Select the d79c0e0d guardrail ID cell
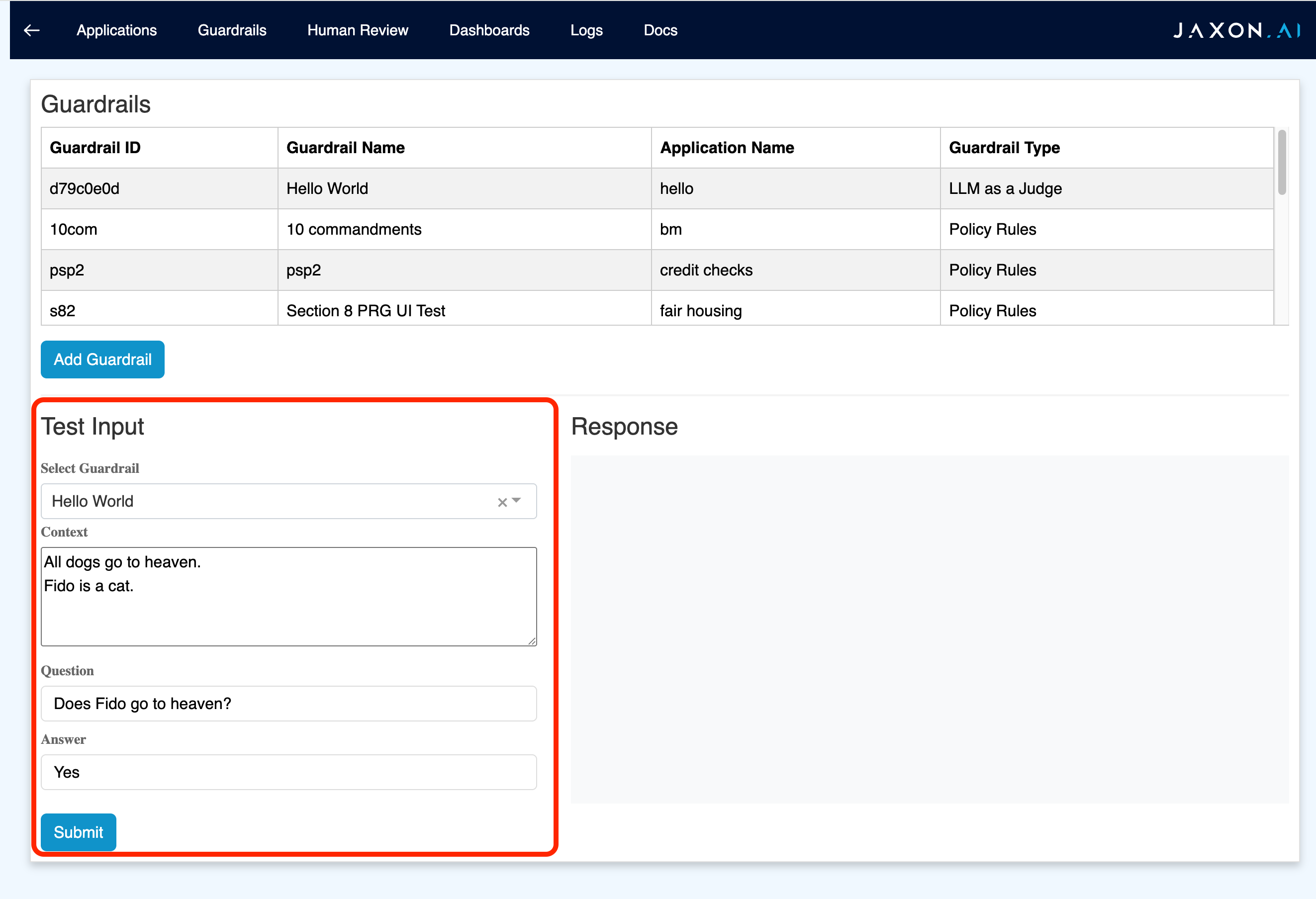Viewport: 1316px width, 899px height. 160,188
